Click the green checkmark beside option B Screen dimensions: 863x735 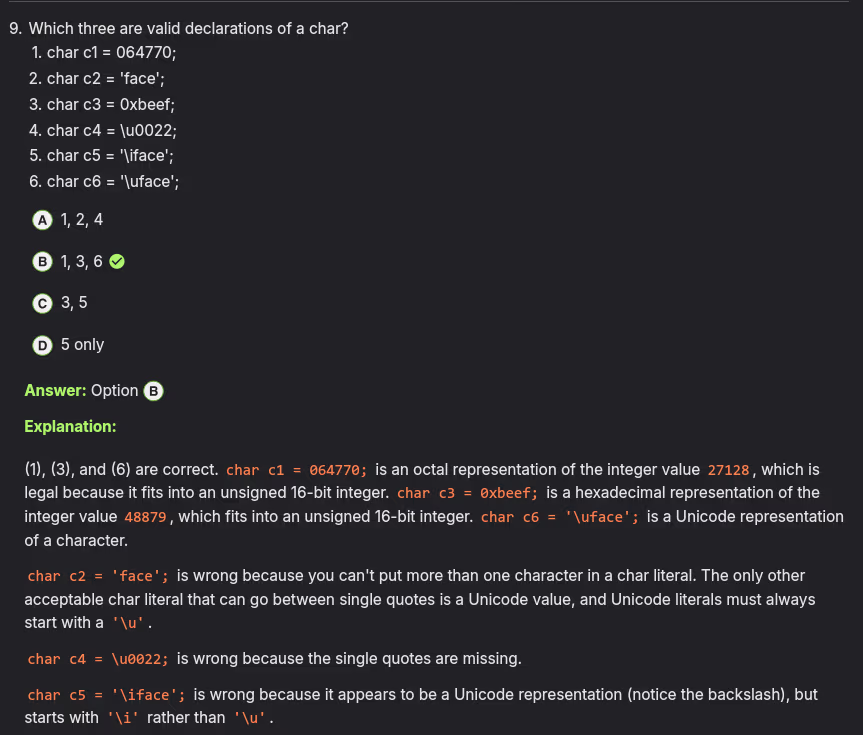click(117, 262)
